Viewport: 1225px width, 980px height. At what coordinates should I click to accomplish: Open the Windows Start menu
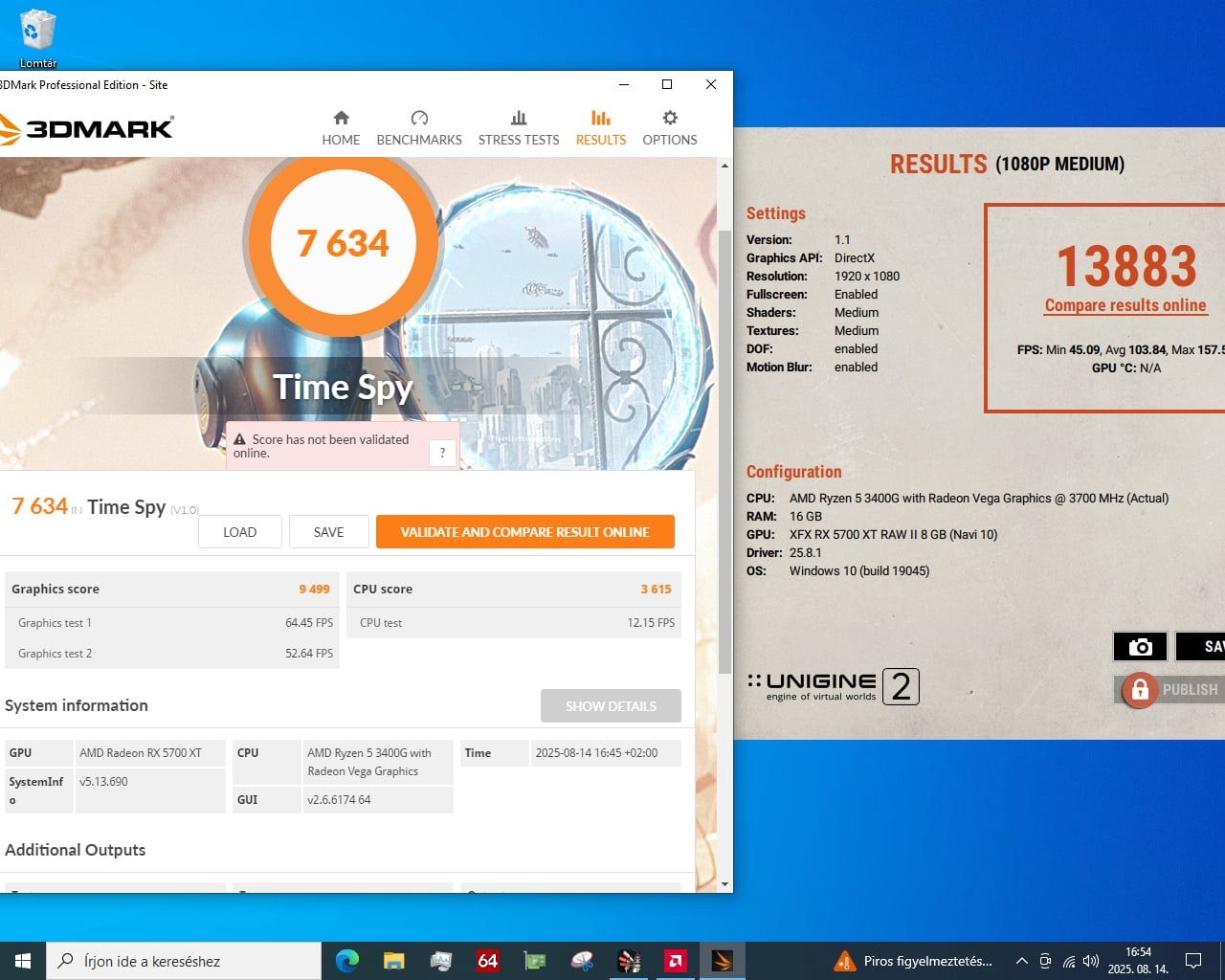(23, 961)
